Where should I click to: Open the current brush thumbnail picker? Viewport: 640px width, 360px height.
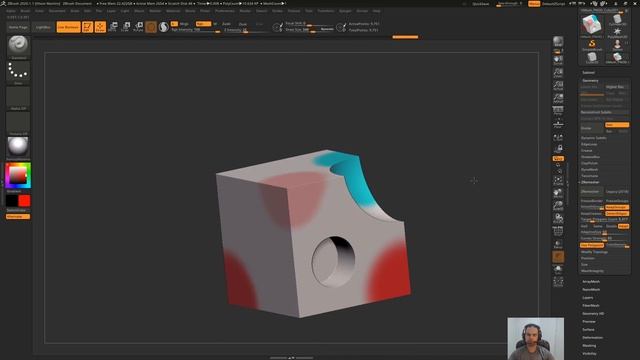coord(18,45)
